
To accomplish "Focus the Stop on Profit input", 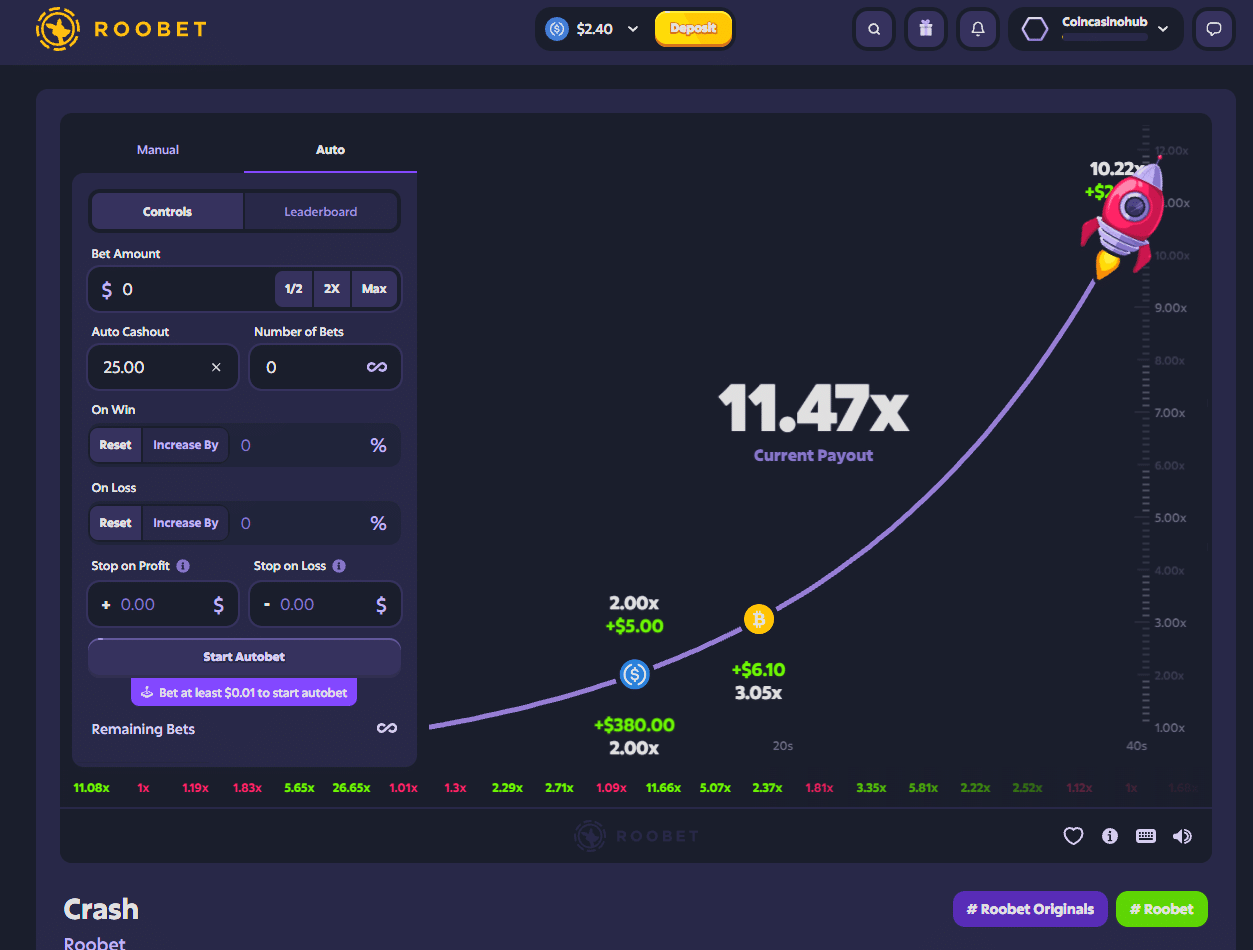I will 163,605.
